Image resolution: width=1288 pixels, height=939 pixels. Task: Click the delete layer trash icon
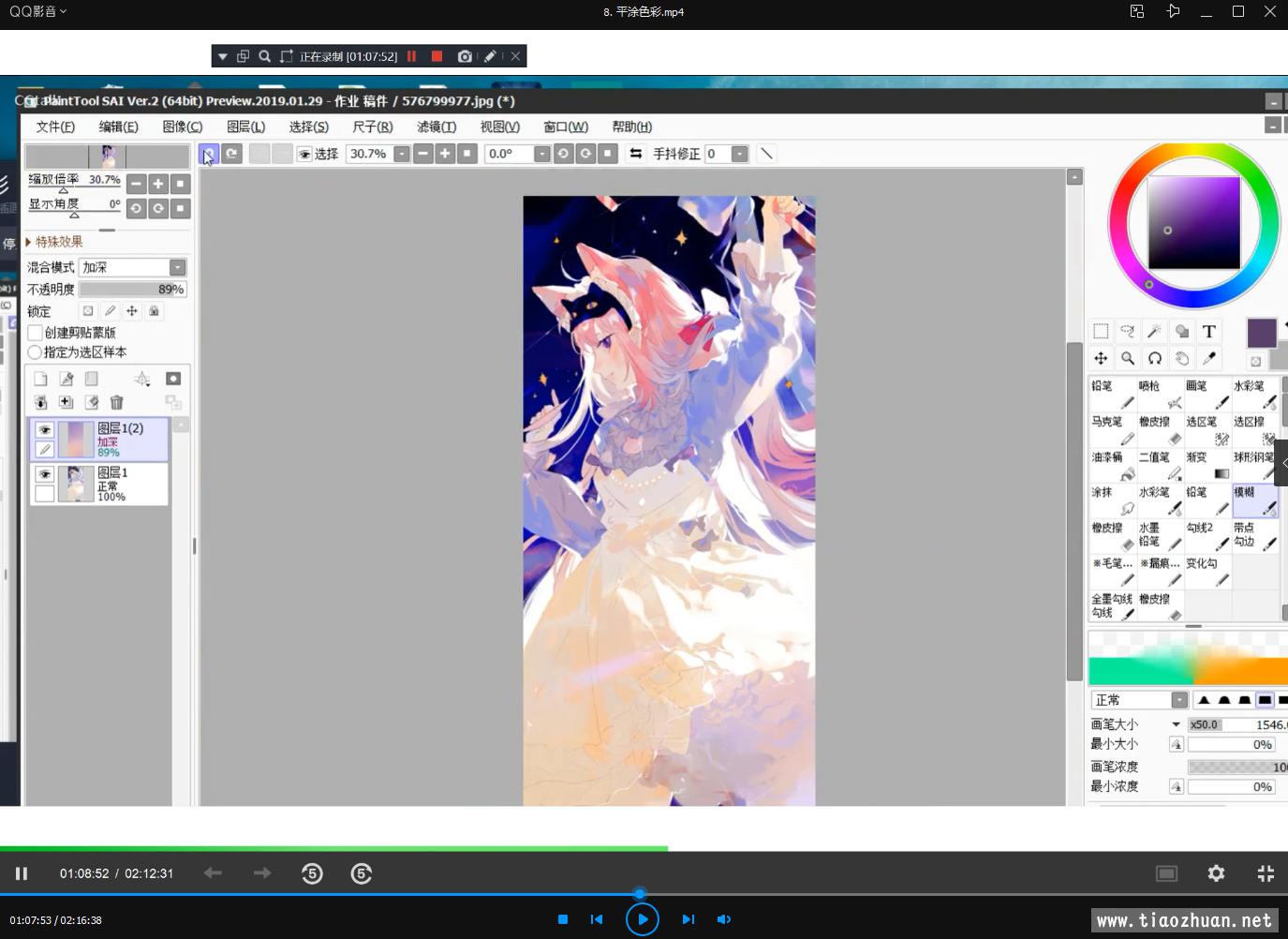tap(116, 402)
